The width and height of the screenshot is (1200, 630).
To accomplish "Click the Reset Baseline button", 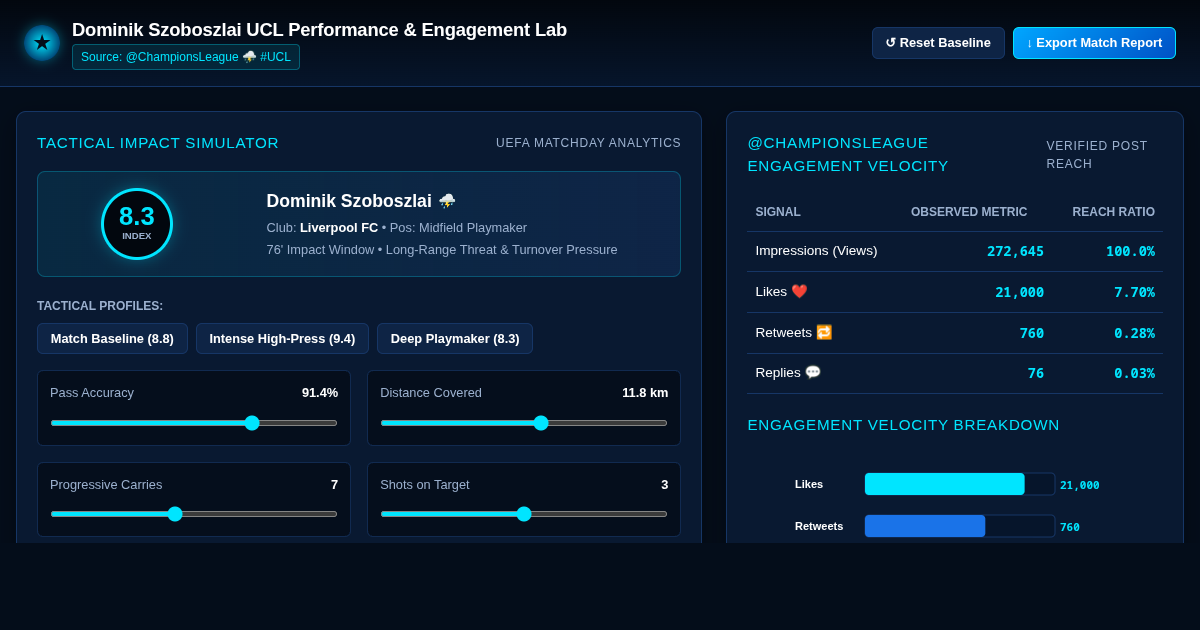I will pos(938,43).
